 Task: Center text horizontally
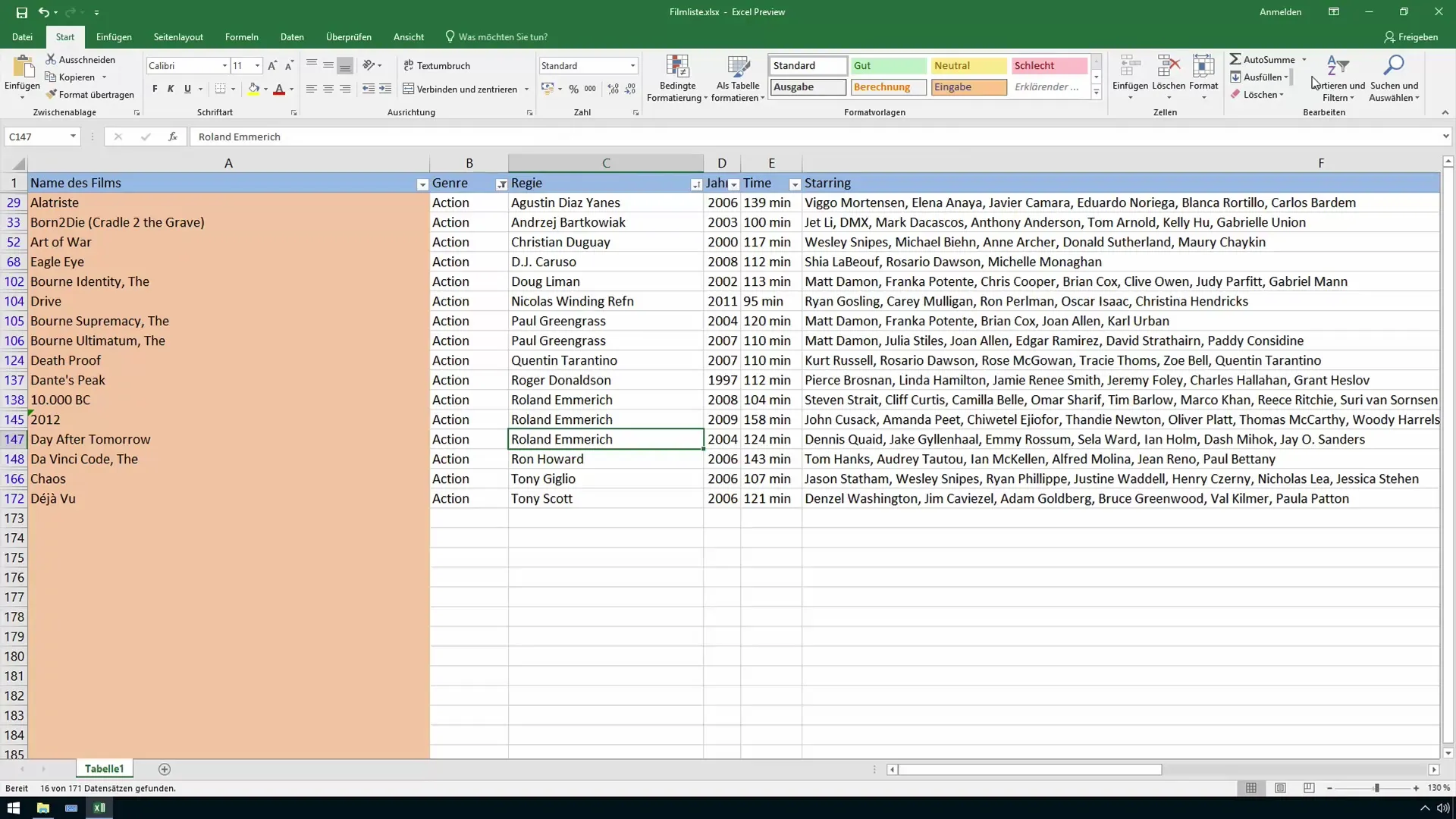click(328, 89)
